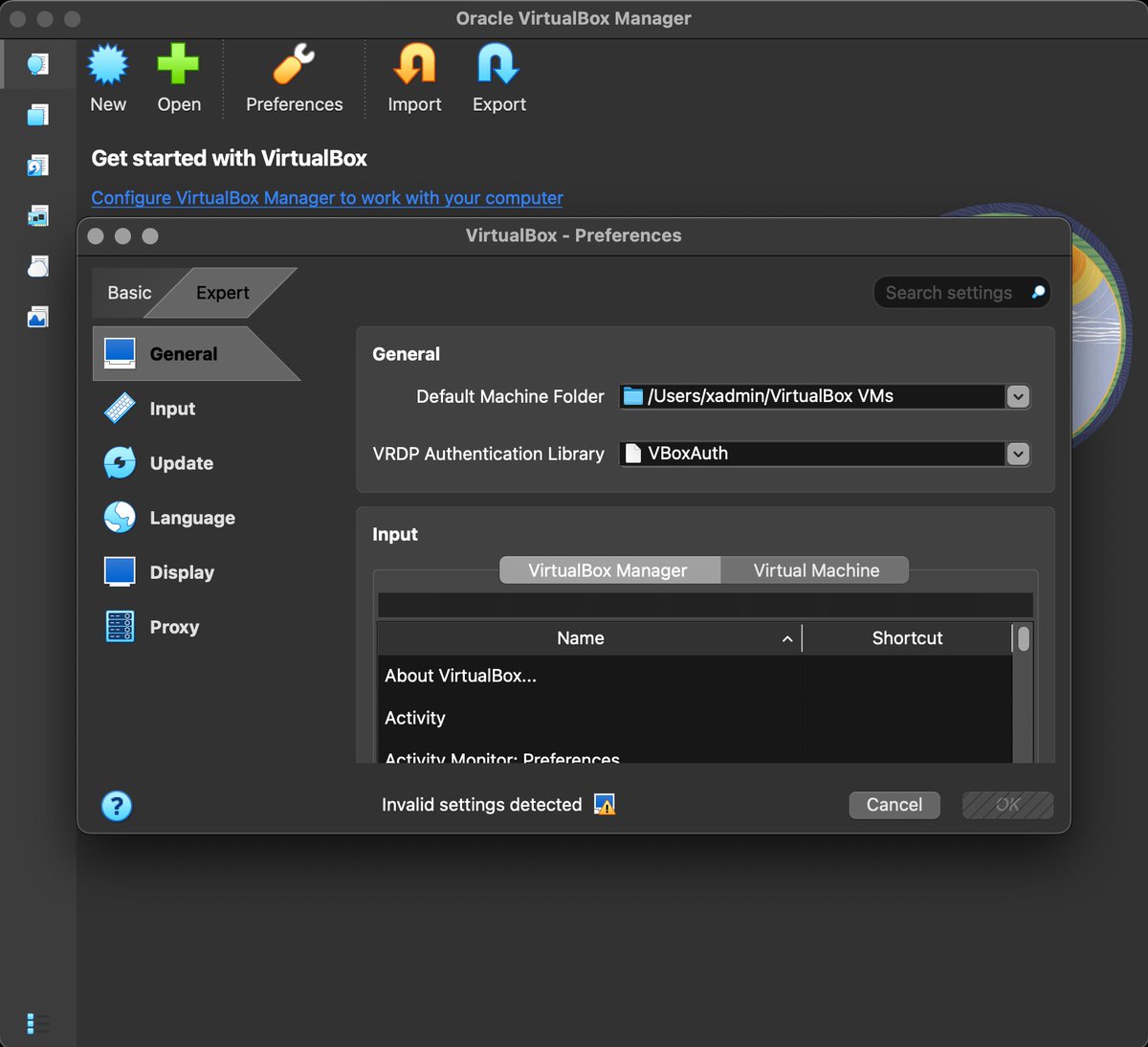The image size is (1148, 1047).
Task: Click the New machine starburst icon
Action: [x=108, y=64]
